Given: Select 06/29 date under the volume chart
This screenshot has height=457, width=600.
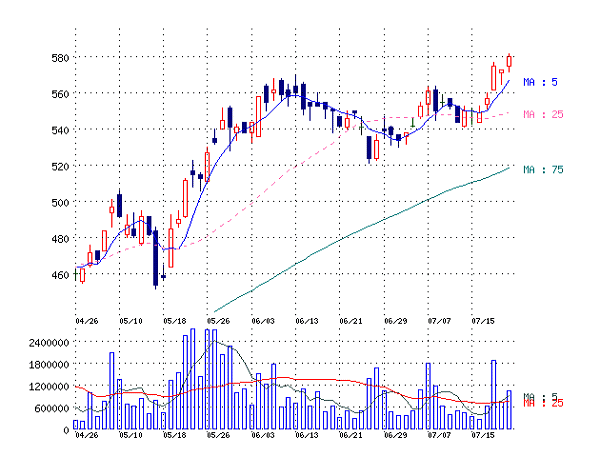Looking at the screenshot, I should click(x=396, y=436).
